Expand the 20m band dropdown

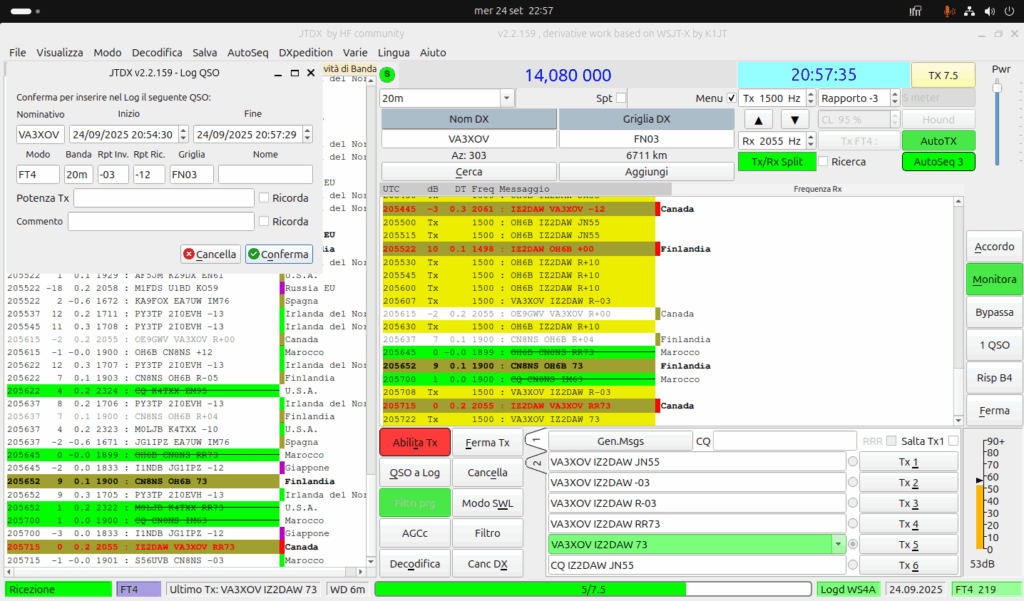tap(507, 98)
